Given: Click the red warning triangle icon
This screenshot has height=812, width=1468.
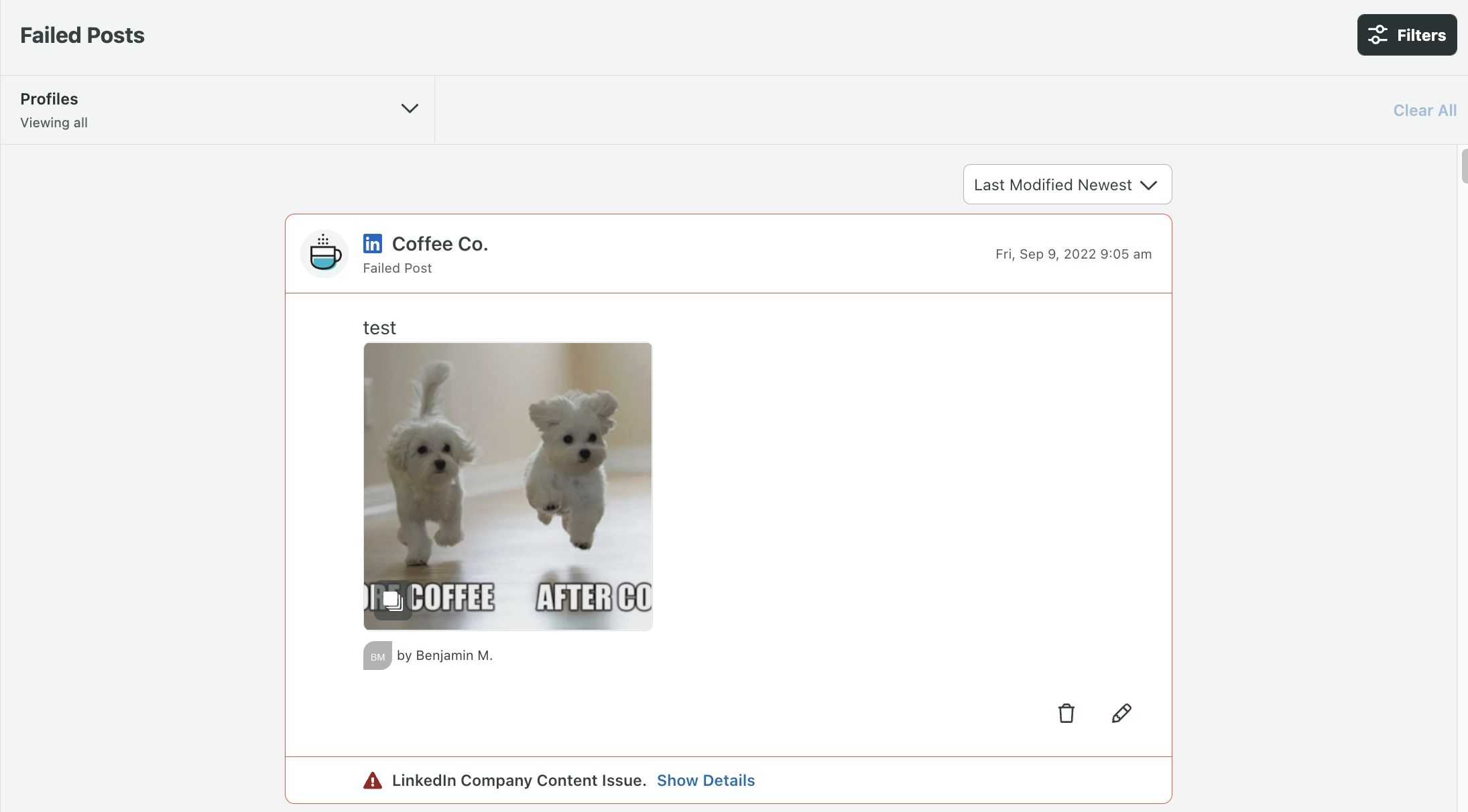Looking at the screenshot, I should [373, 781].
